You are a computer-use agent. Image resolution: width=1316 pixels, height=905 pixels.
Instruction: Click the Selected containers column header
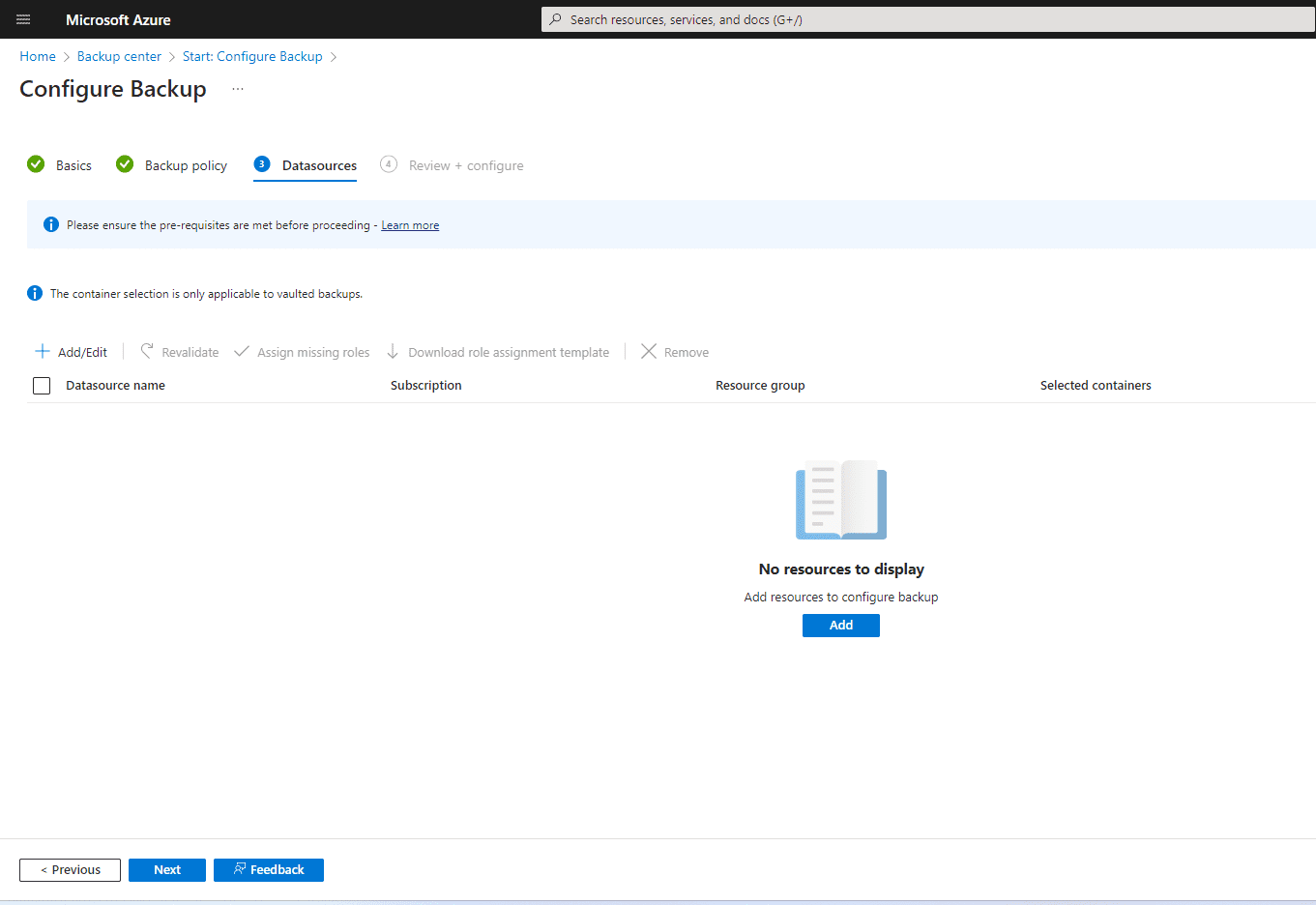(x=1096, y=385)
